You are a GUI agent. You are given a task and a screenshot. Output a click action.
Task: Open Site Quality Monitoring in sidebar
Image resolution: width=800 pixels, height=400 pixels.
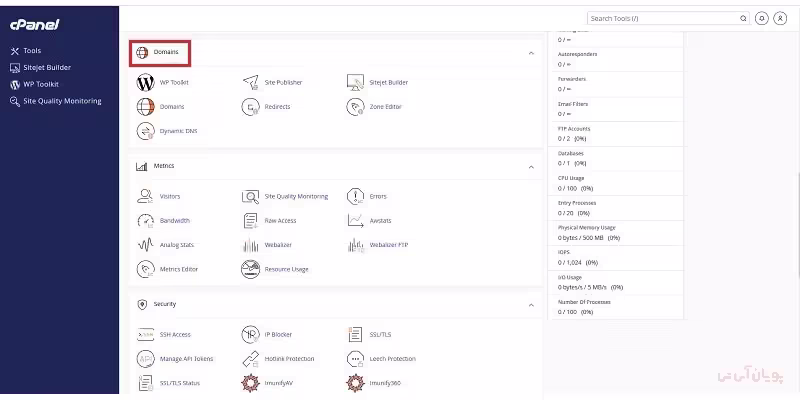click(62, 101)
